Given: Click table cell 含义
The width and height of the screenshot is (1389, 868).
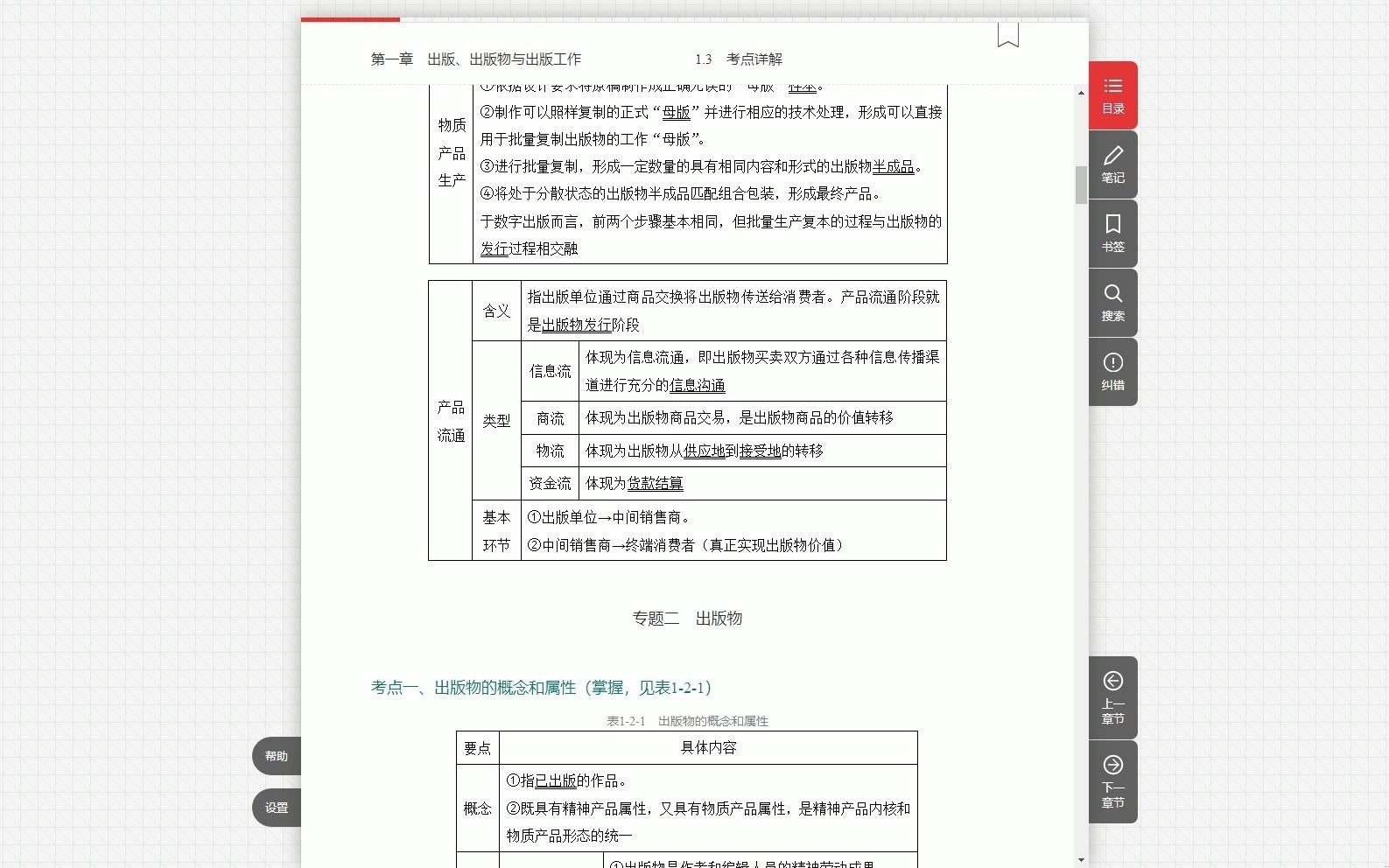Looking at the screenshot, I should (x=496, y=311).
